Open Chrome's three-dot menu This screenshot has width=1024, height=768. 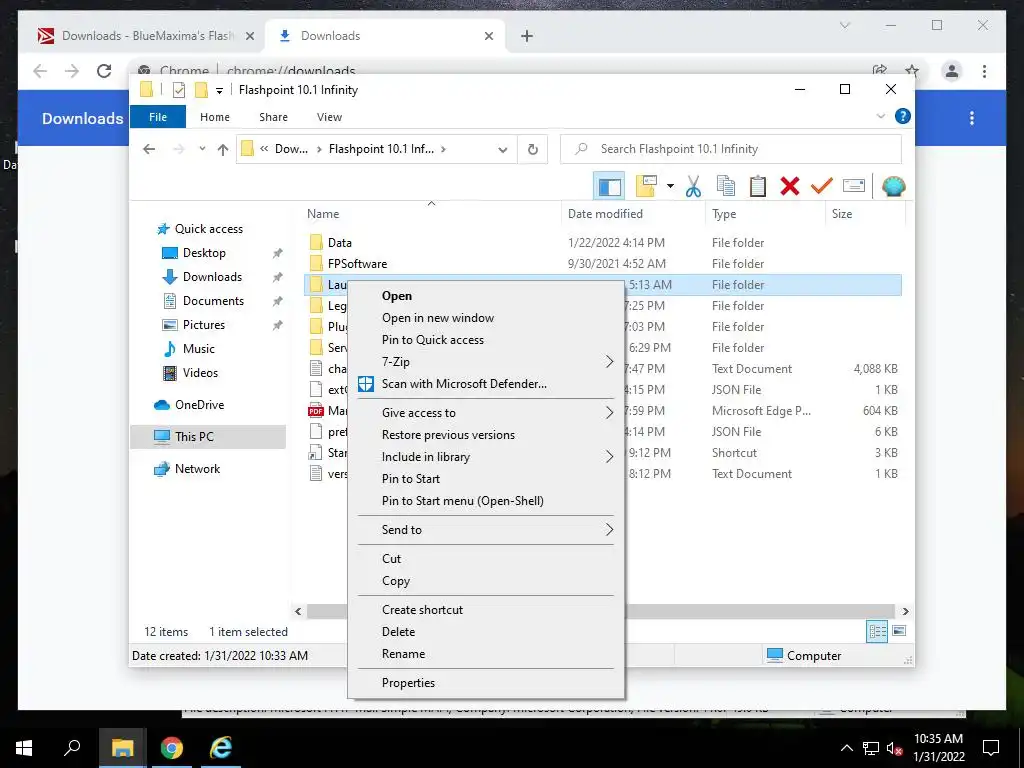pyautogui.click(x=984, y=71)
